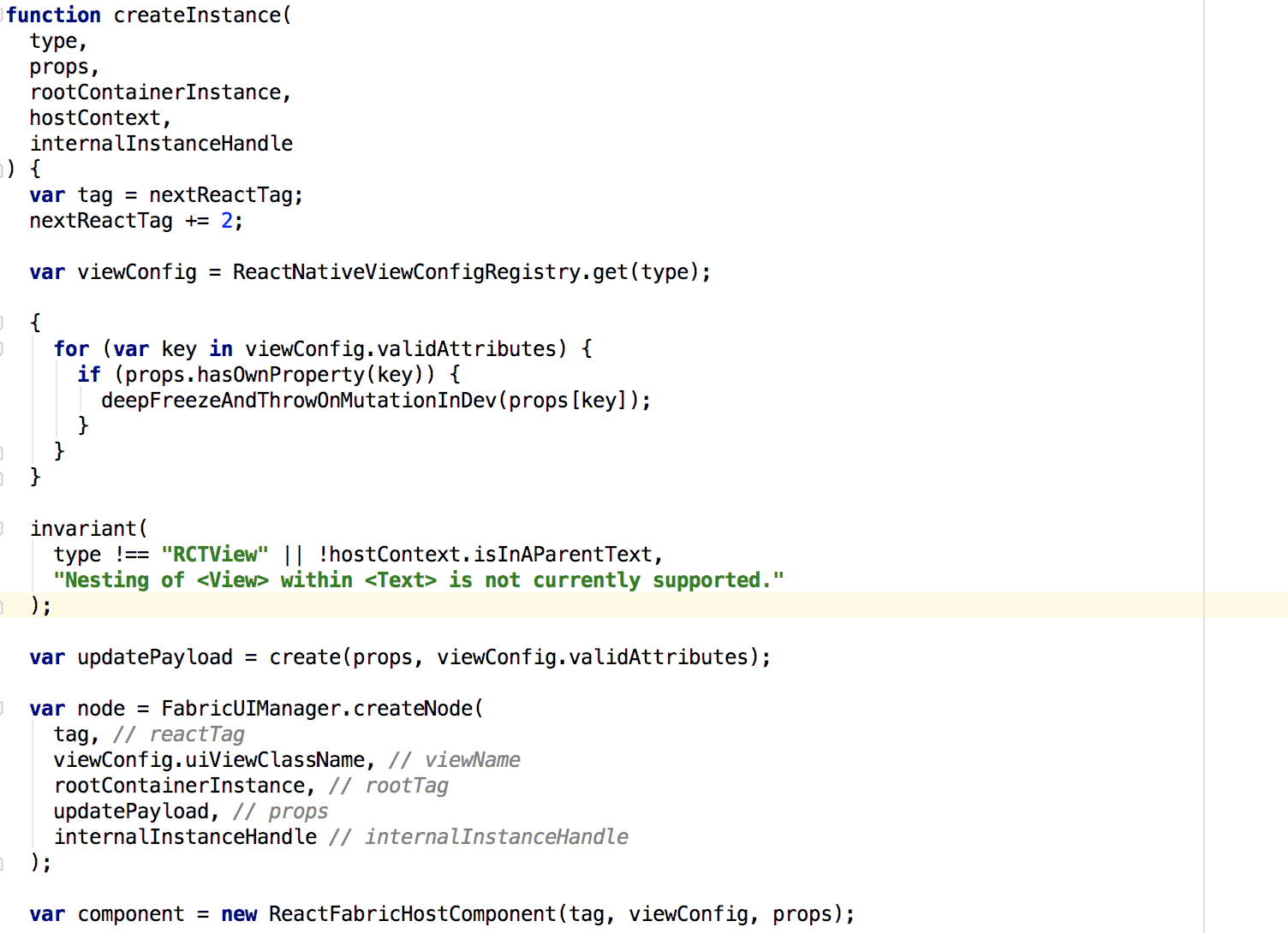The width and height of the screenshot is (1288, 933).
Task: Click 'props[key]' in the deepFreeze call
Action: point(569,401)
